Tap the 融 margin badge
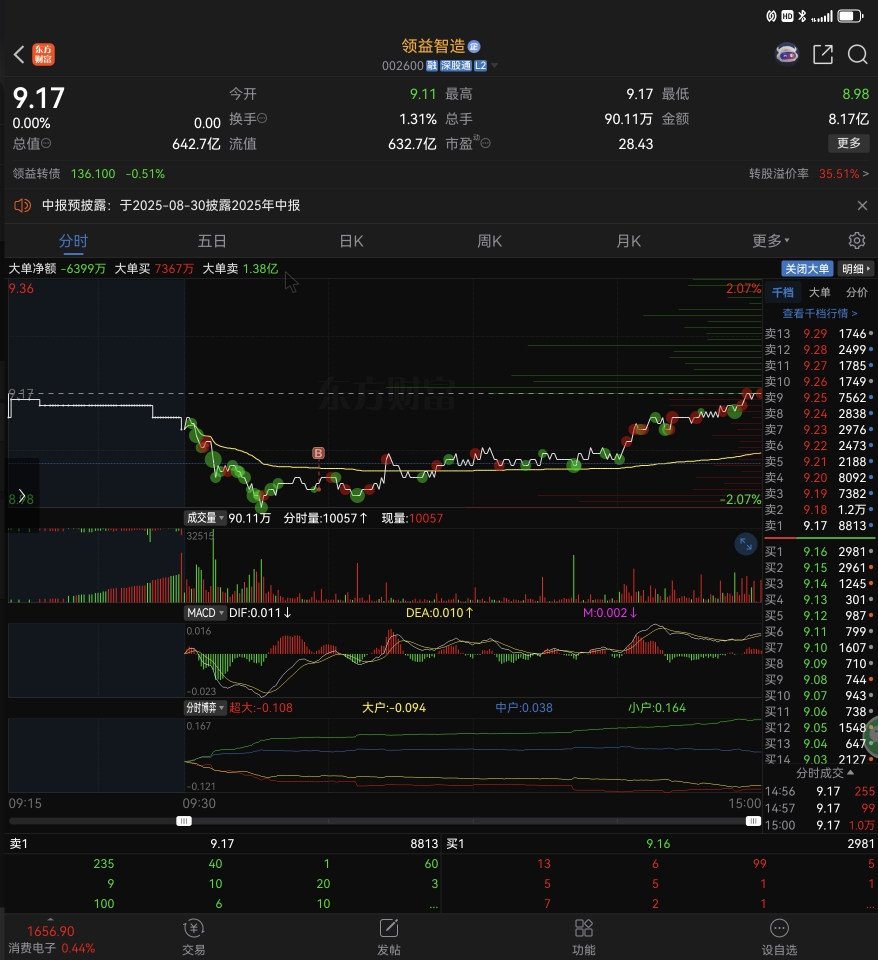This screenshot has height=960, width=878. (432, 66)
